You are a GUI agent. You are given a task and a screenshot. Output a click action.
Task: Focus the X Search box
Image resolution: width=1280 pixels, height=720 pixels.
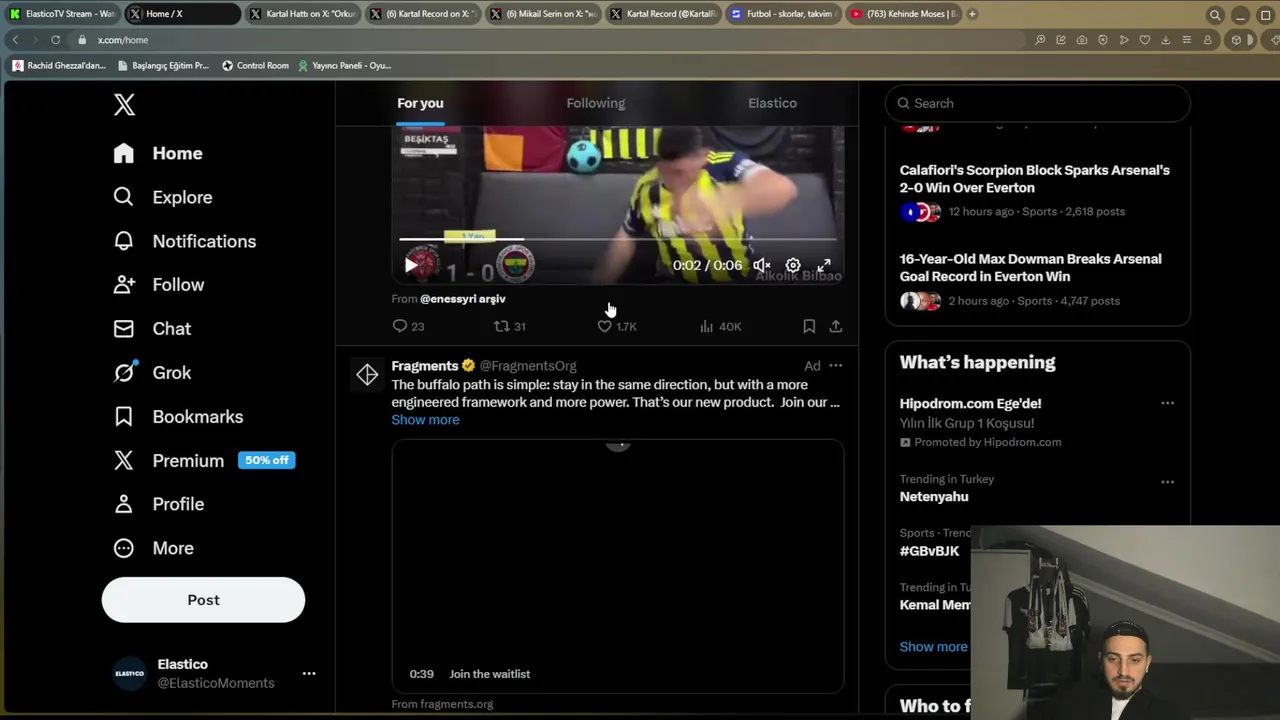click(x=1038, y=103)
